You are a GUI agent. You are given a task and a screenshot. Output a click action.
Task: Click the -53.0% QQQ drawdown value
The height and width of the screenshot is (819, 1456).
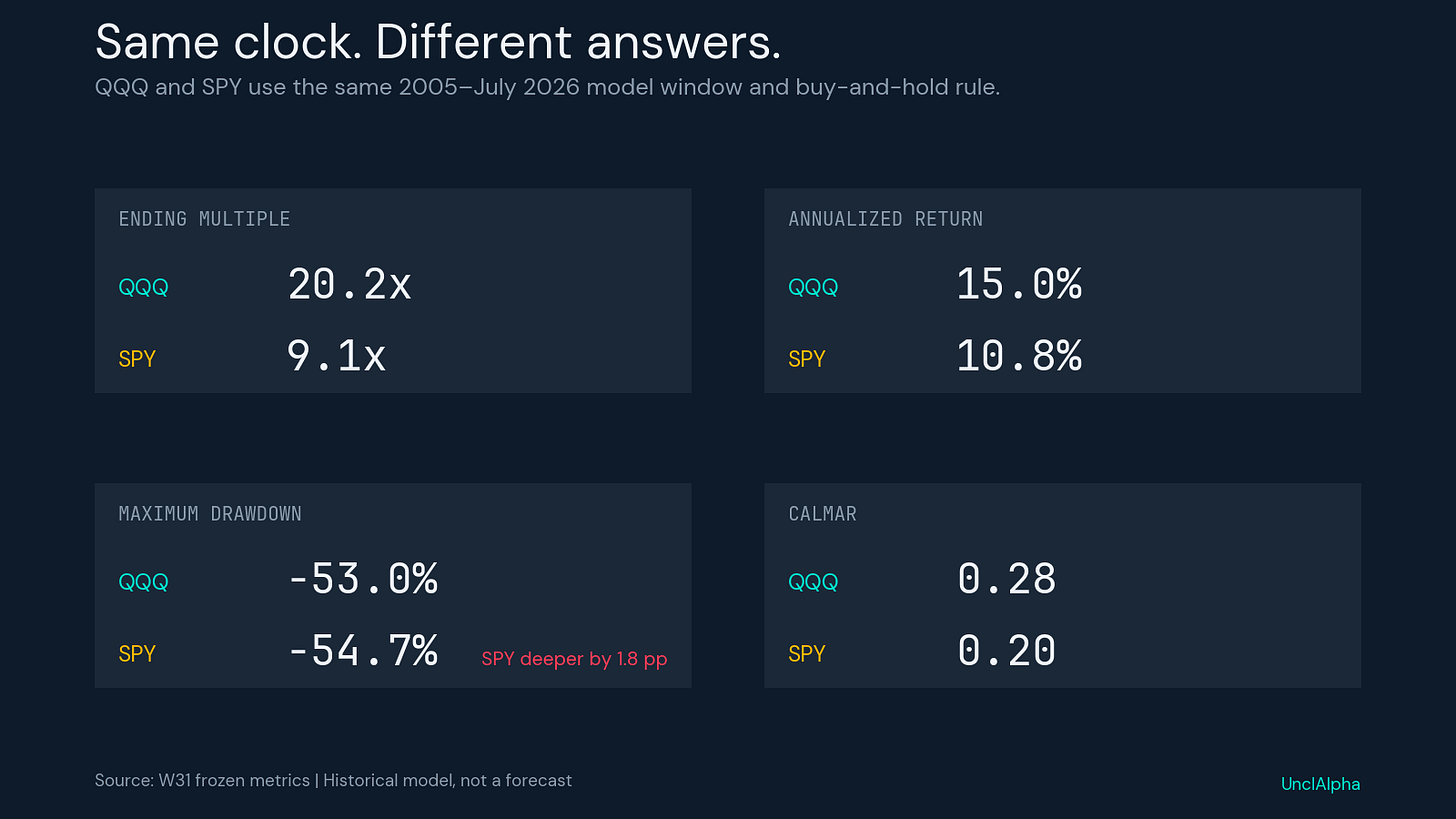coord(363,580)
